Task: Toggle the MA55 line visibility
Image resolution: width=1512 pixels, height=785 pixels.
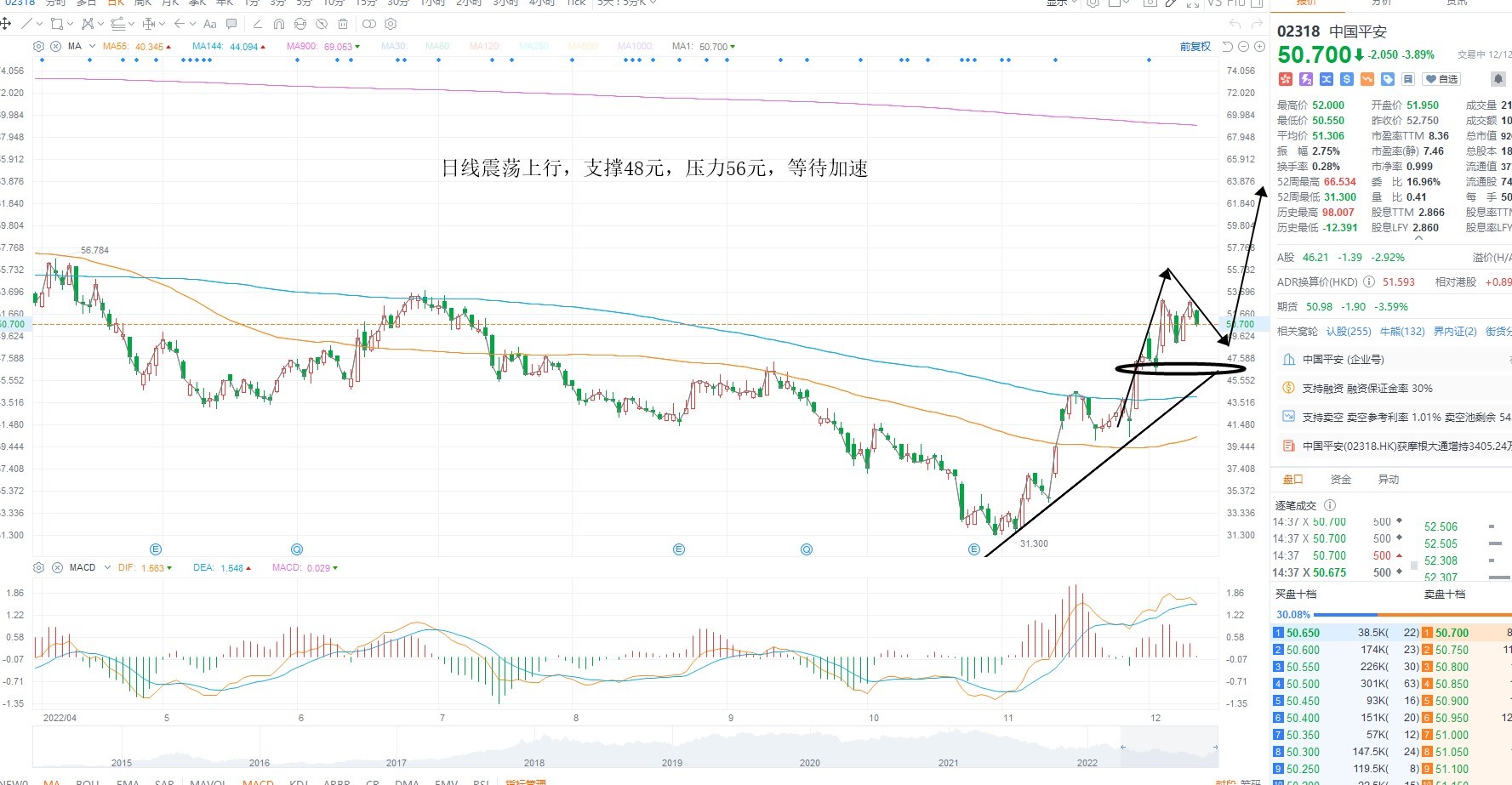Action: [x=136, y=46]
